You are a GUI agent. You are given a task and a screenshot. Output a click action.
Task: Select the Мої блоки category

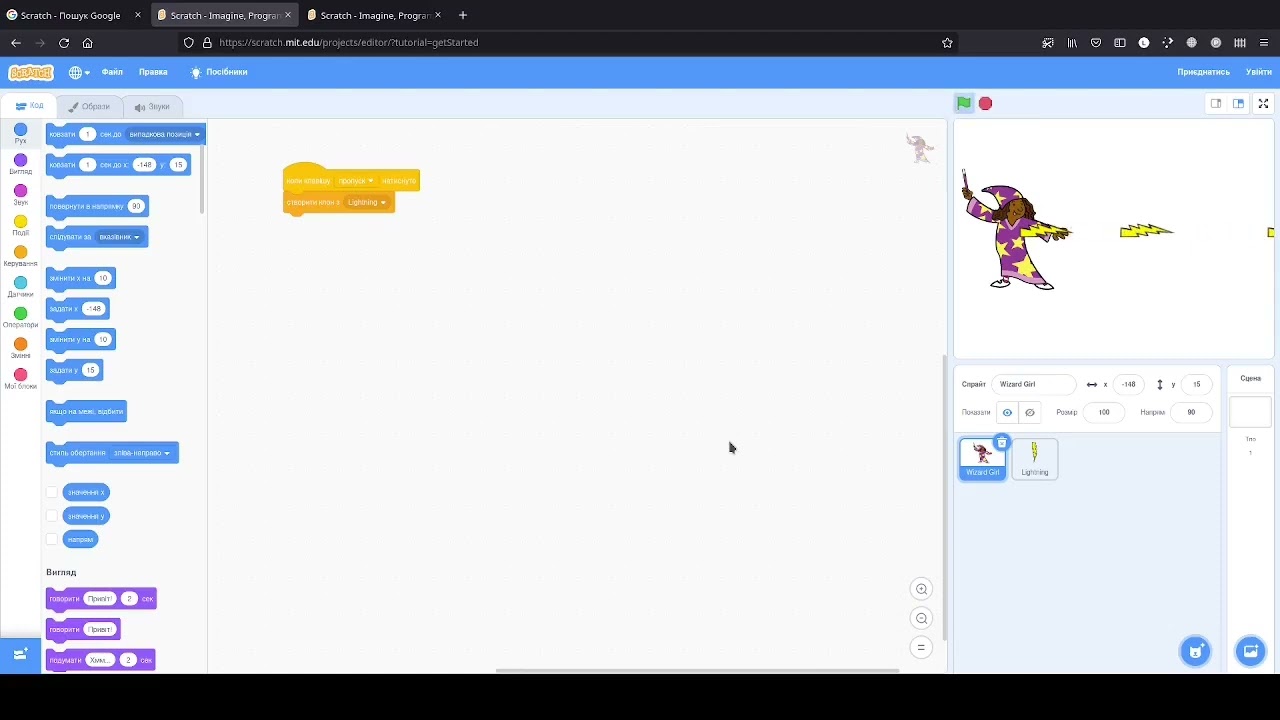[x=20, y=379]
